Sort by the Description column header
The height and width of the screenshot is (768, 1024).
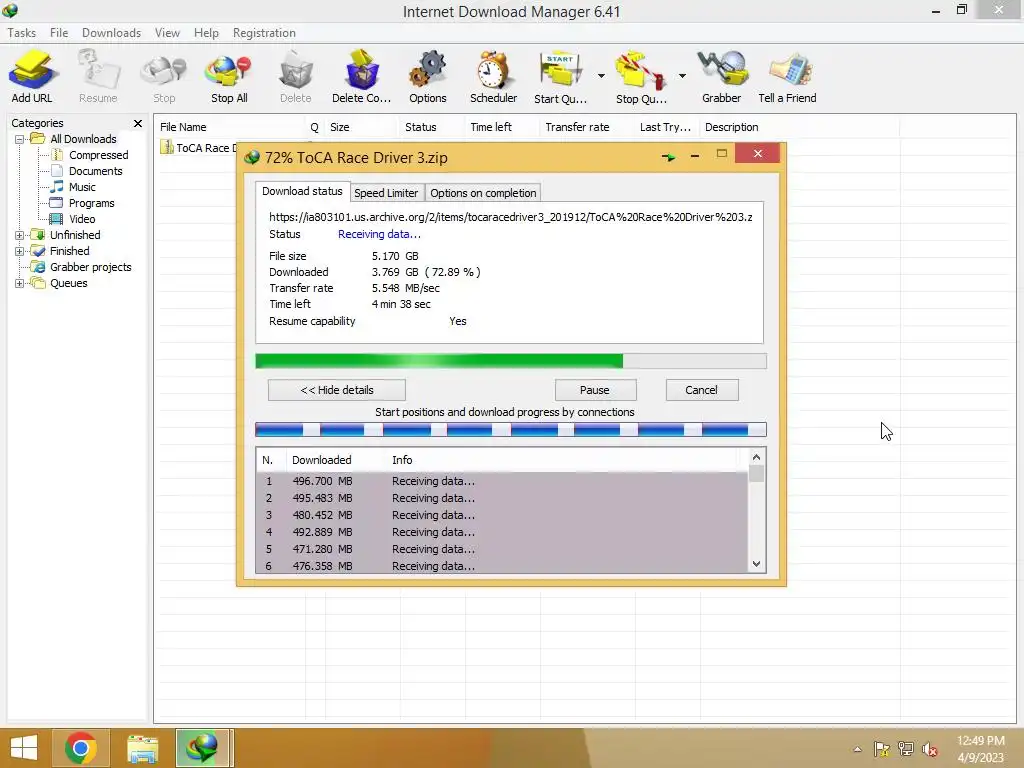[799, 127]
